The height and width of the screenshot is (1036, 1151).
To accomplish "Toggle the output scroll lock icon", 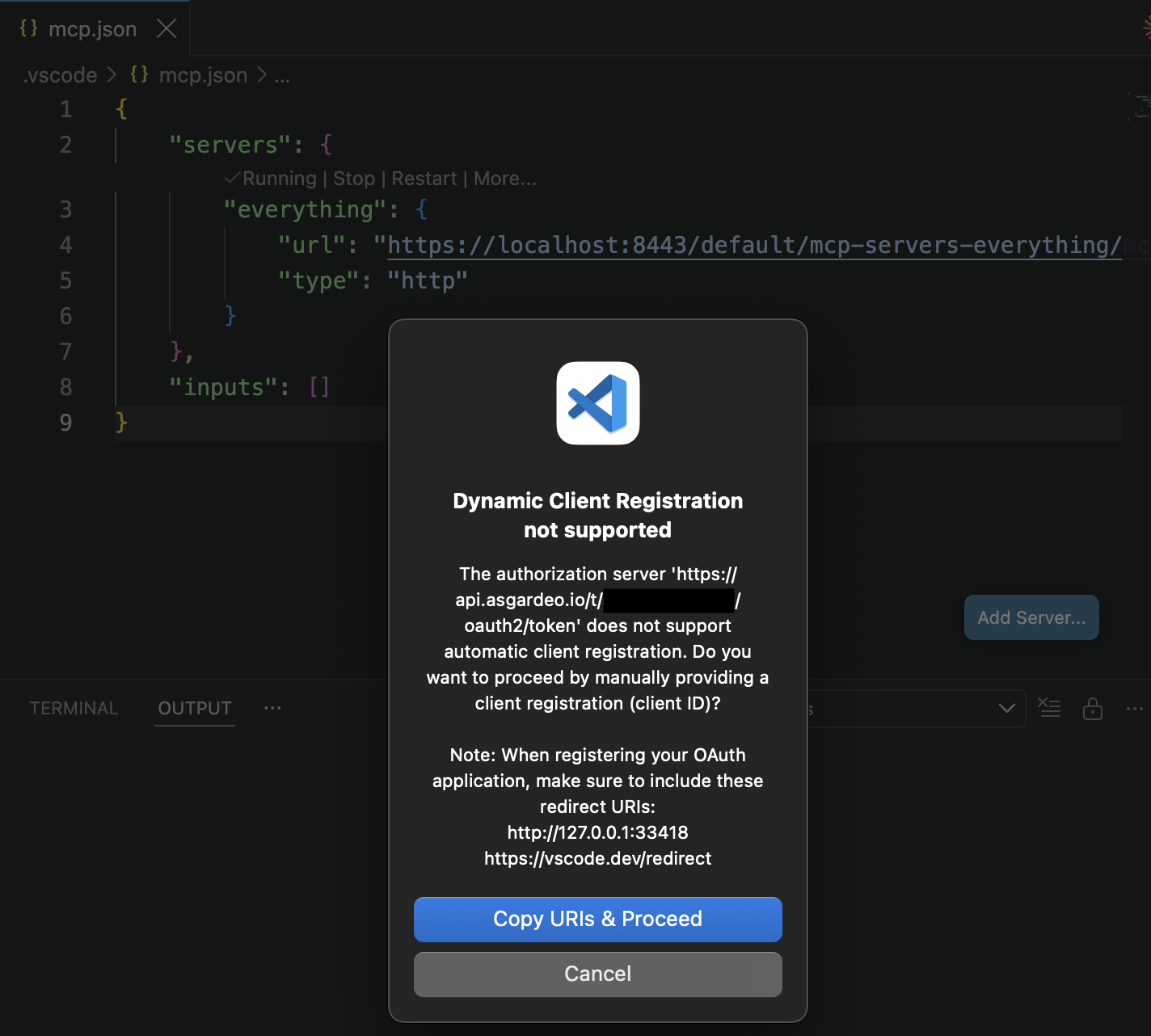I will 1093,708.
